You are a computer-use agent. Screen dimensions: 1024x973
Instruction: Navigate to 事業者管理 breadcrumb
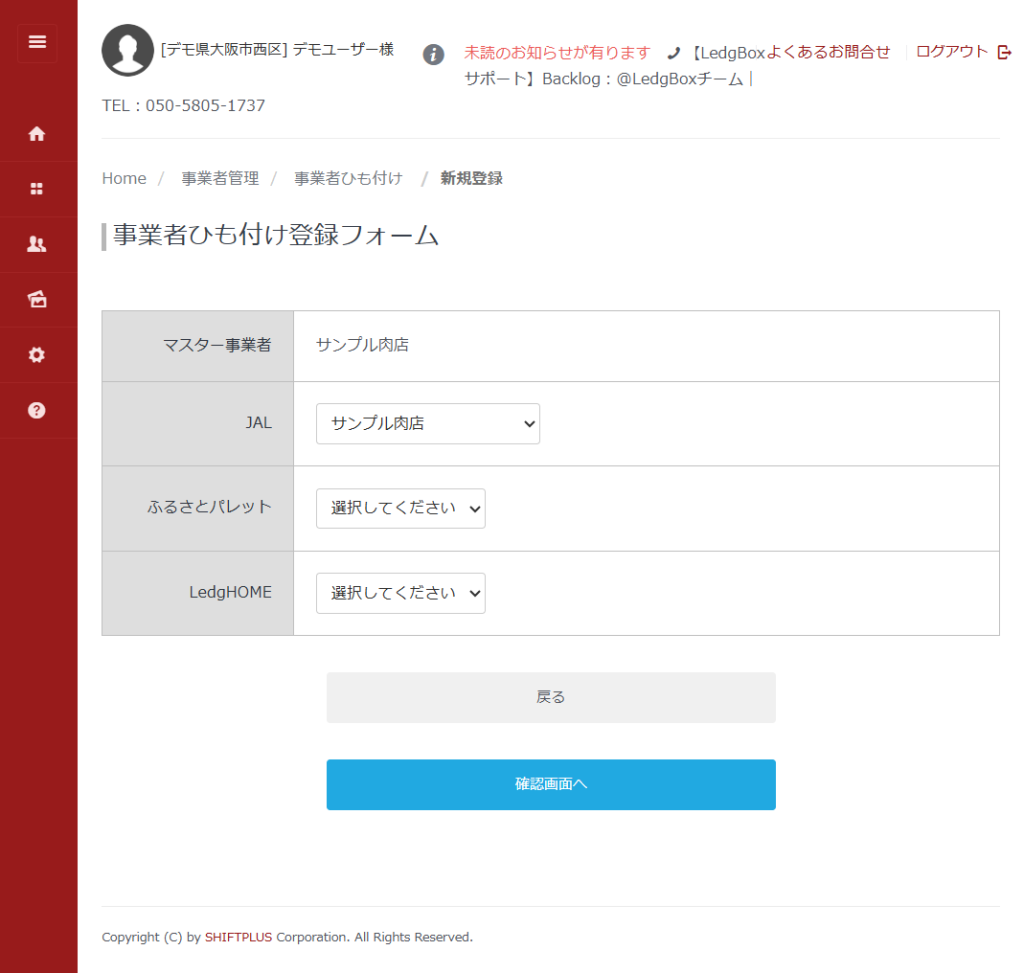pyautogui.click(x=220, y=178)
